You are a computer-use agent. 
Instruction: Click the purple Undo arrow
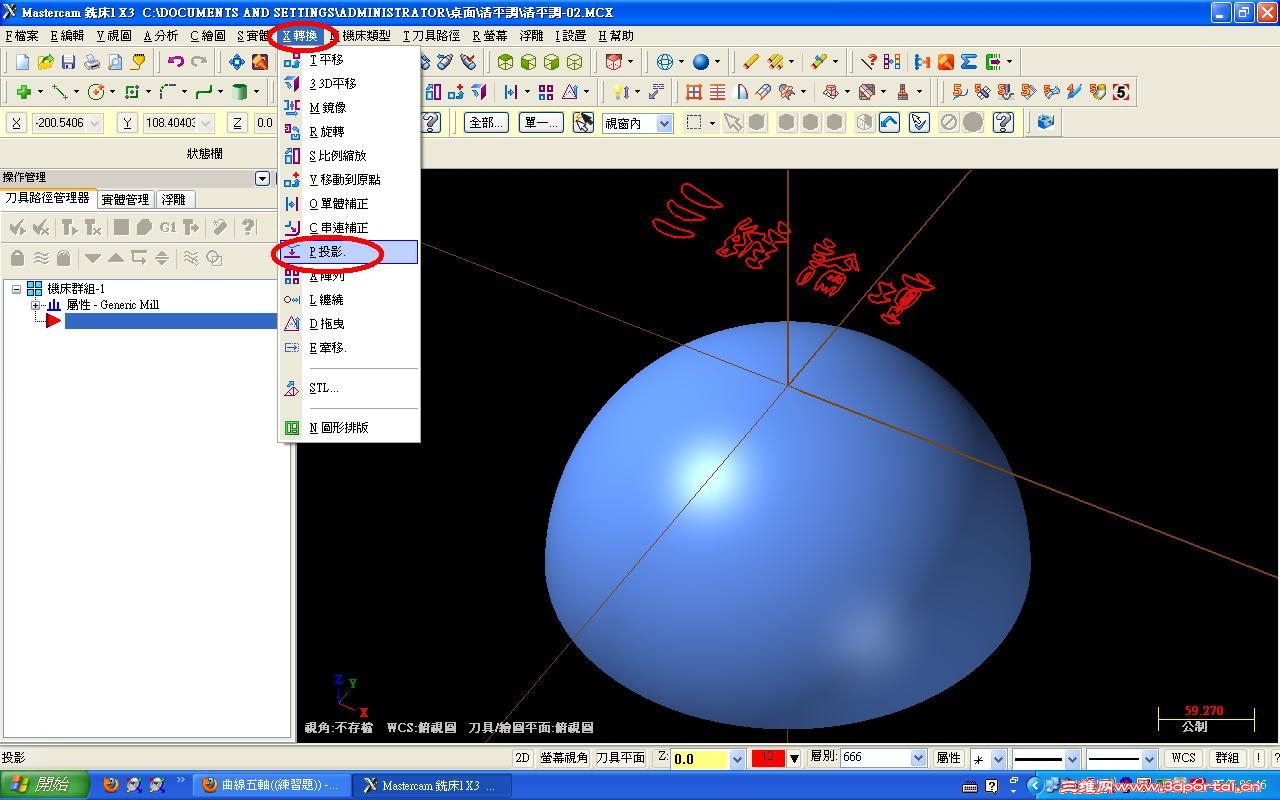pos(176,62)
